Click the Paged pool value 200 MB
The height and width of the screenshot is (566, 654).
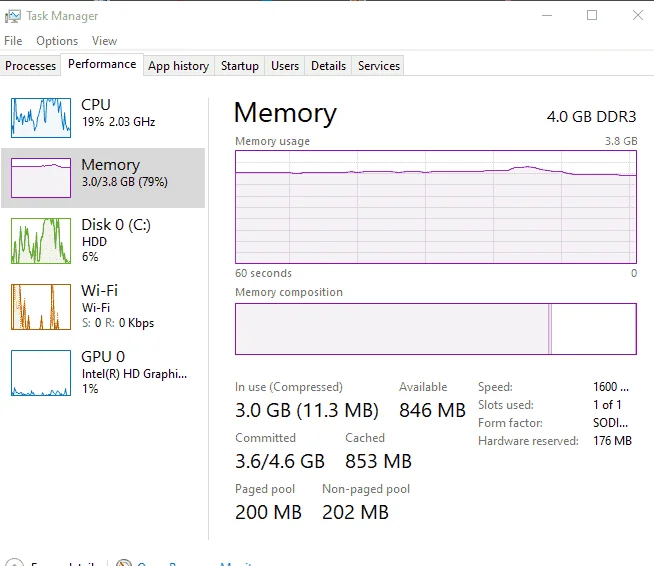tap(268, 513)
